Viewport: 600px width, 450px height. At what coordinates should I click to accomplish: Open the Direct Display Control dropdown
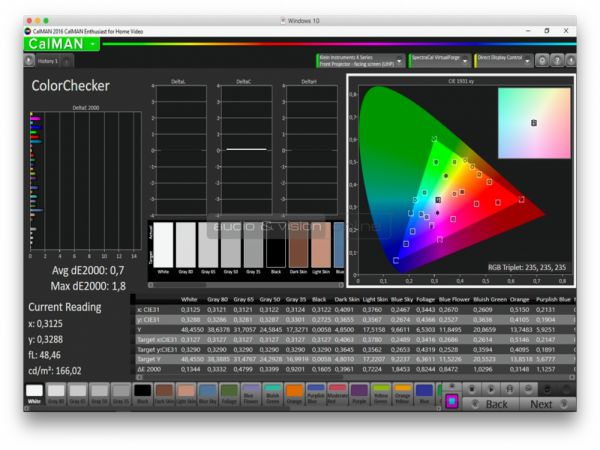[x=531, y=60]
